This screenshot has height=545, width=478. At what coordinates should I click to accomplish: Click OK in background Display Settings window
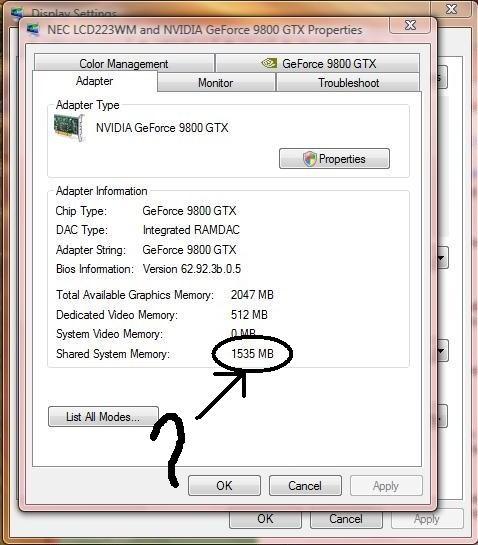[265, 519]
